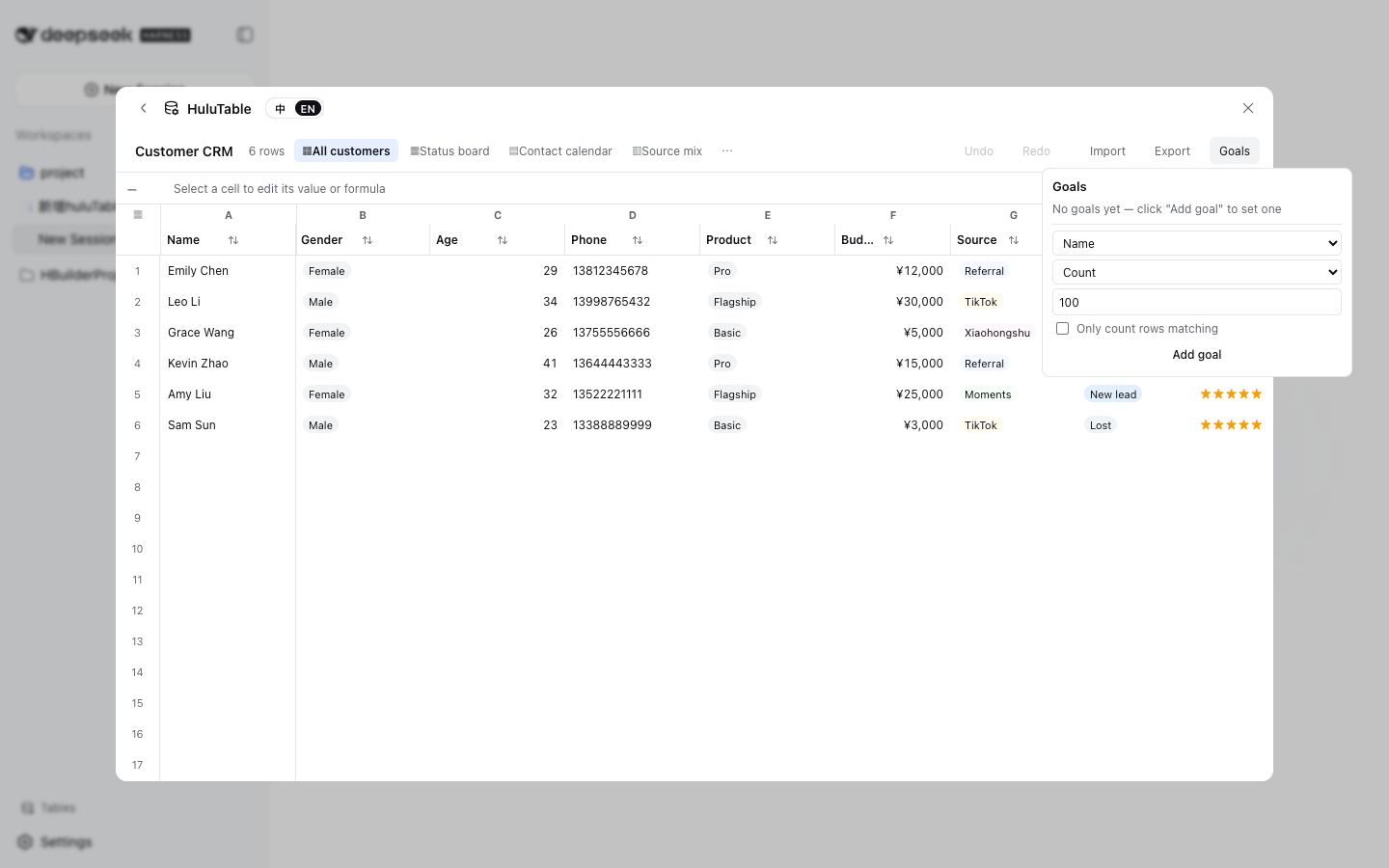Go back using the left chevron arrow
Screen dimensions: 1389x868
(x=144, y=108)
